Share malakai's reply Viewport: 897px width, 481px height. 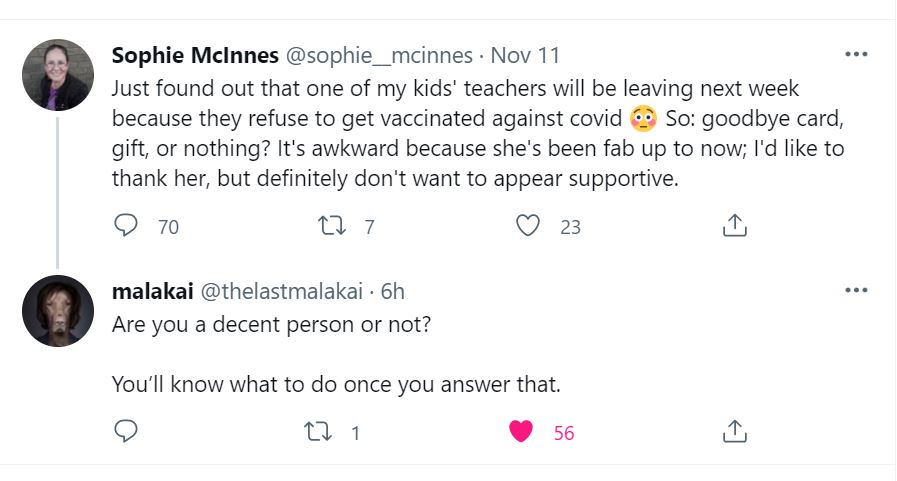734,432
